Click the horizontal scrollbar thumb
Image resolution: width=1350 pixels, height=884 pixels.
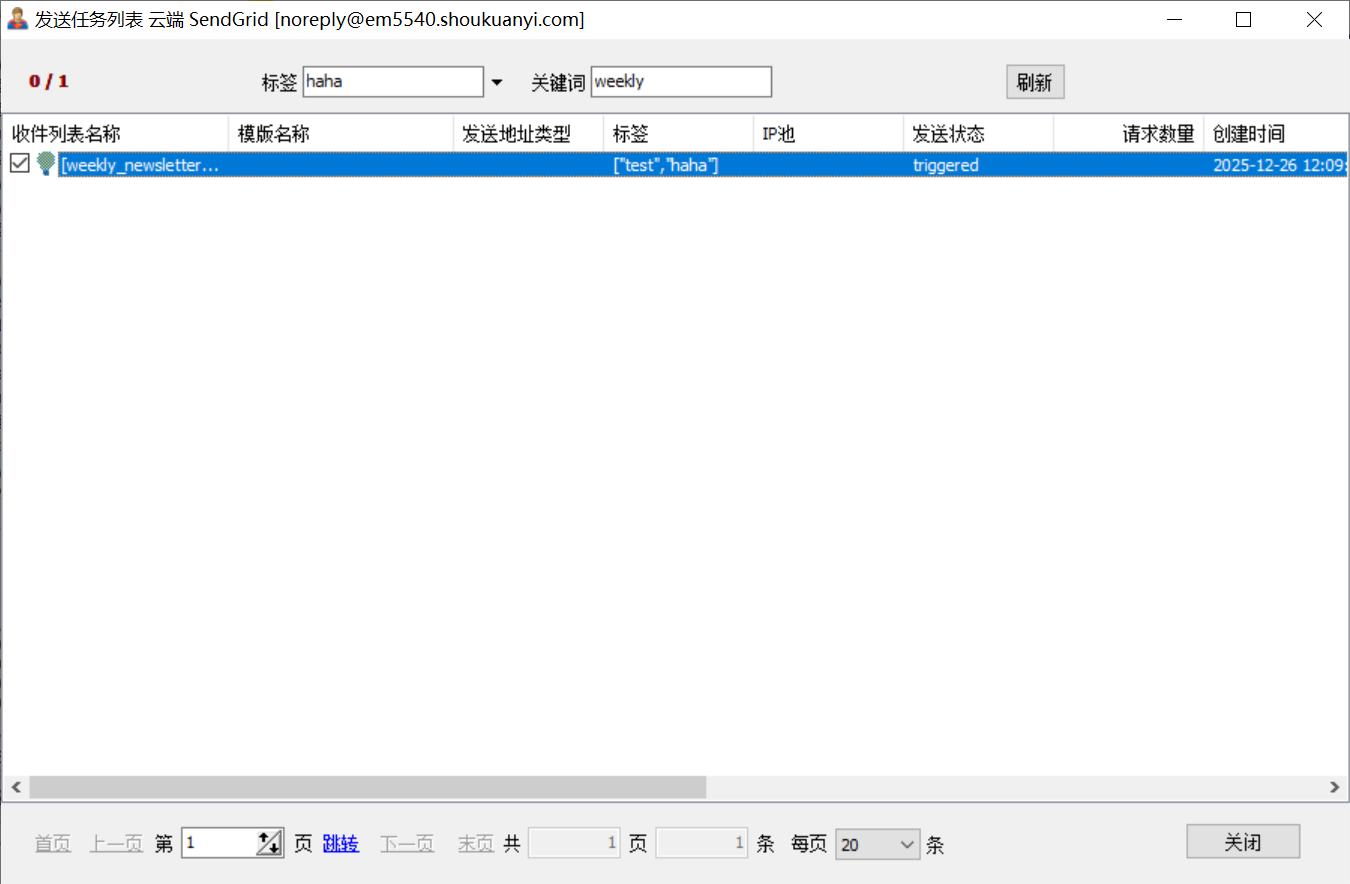coord(367,788)
